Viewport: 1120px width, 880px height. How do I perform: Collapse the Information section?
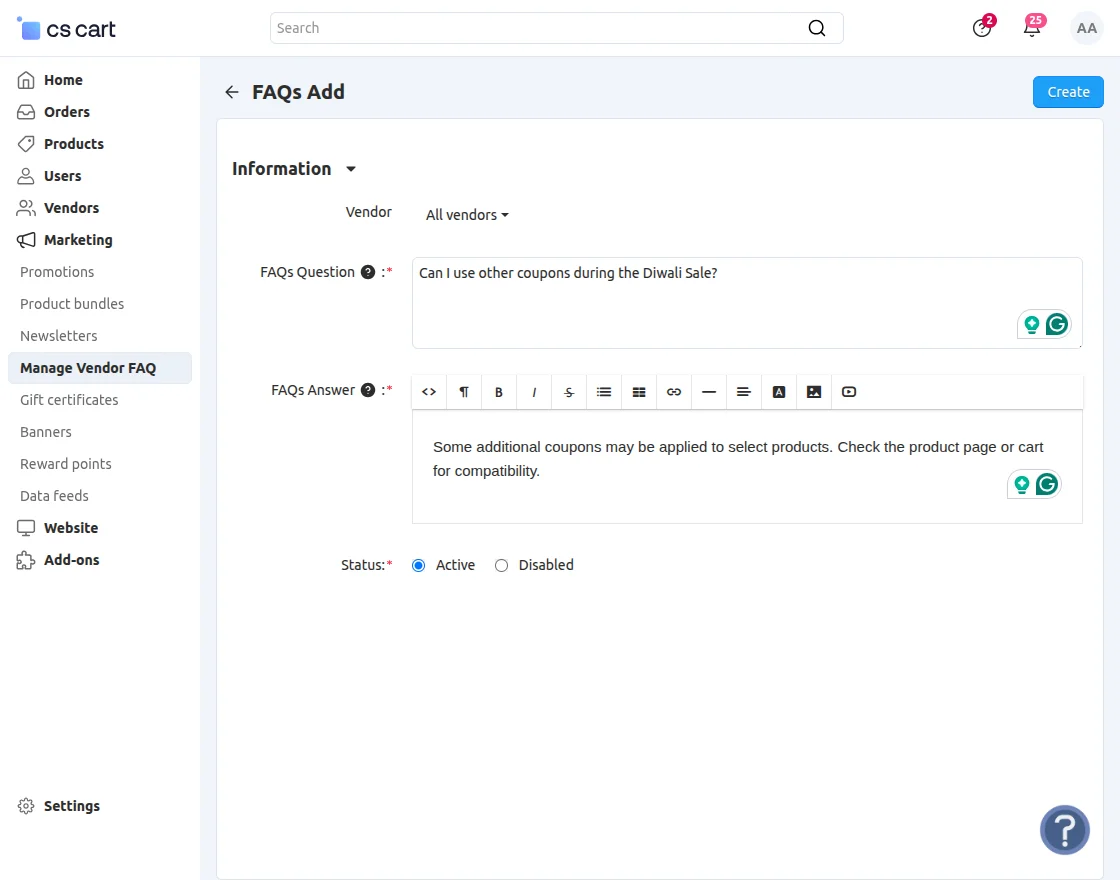click(350, 169)
